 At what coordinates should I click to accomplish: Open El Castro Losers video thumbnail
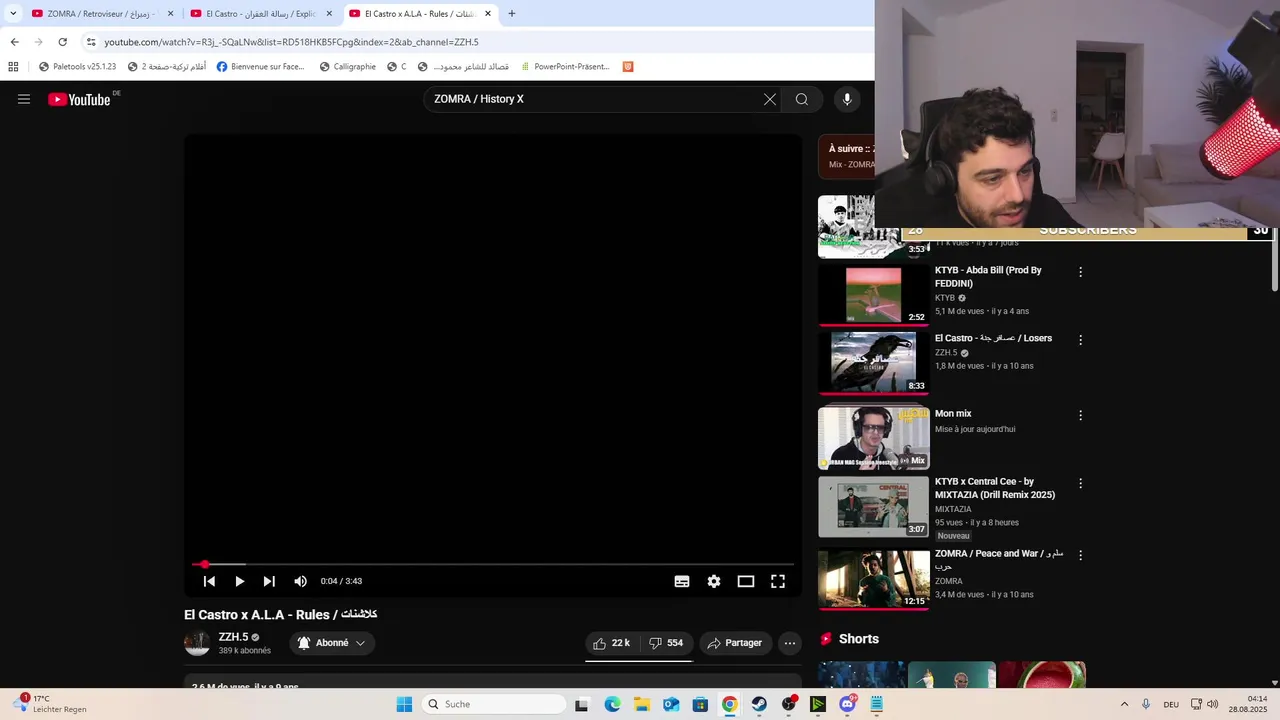click(873, 362)
